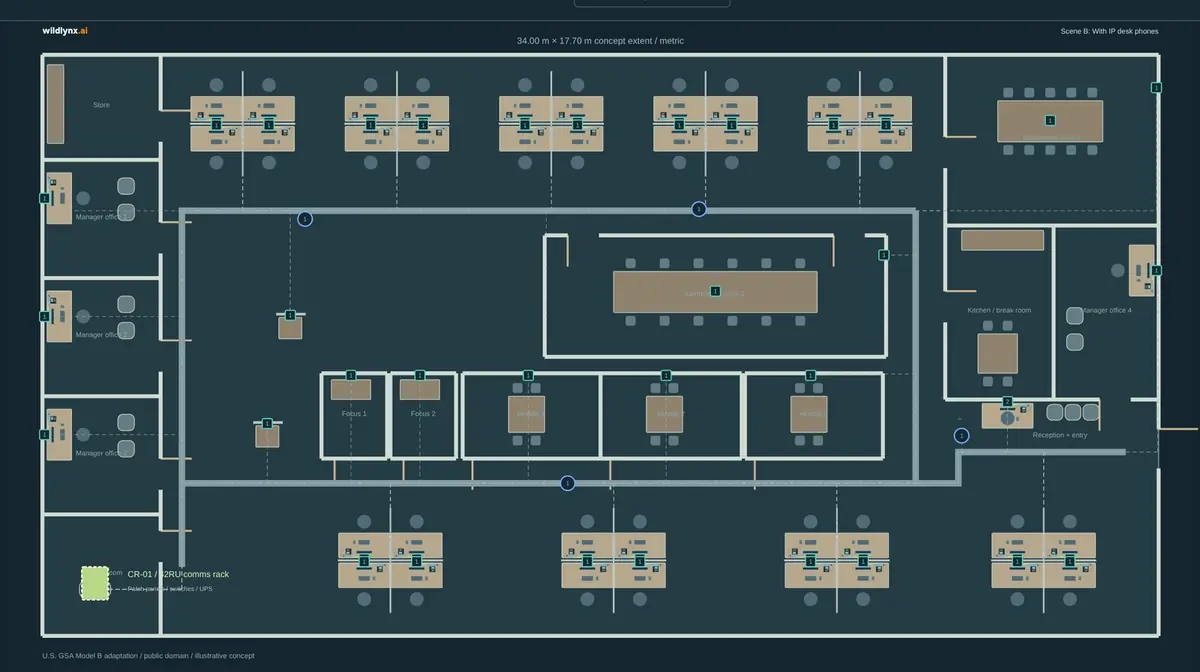Viewport: 1200px width, 672px height.
Task: Click the Focus 1 room outlet marker
Action: click(x=351, y=375)
